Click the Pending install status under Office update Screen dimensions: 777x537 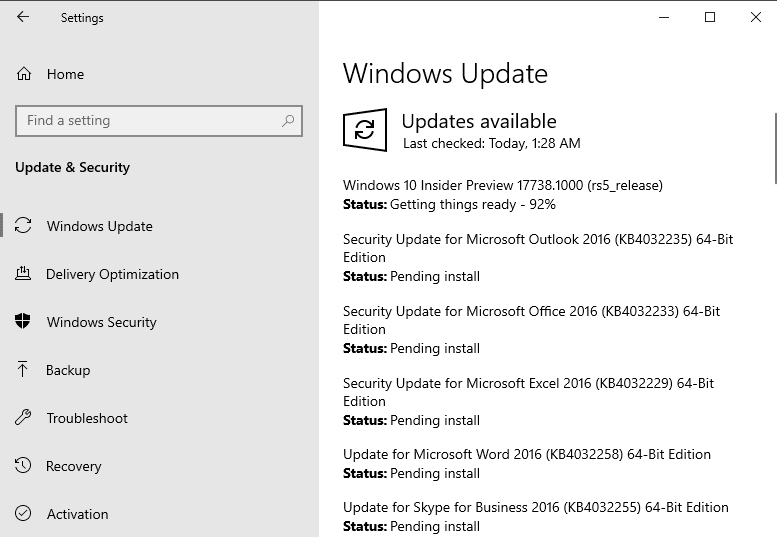point(435,349)
